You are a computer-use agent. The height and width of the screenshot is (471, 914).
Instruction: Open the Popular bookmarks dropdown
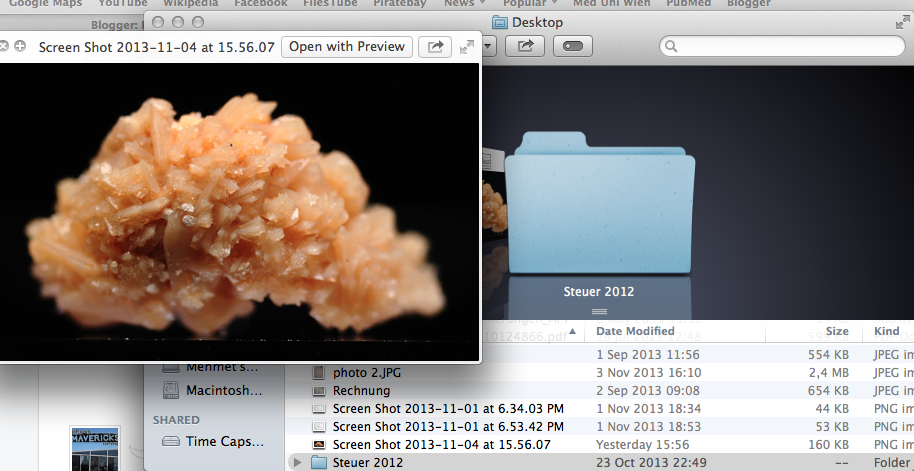[529, 3]
